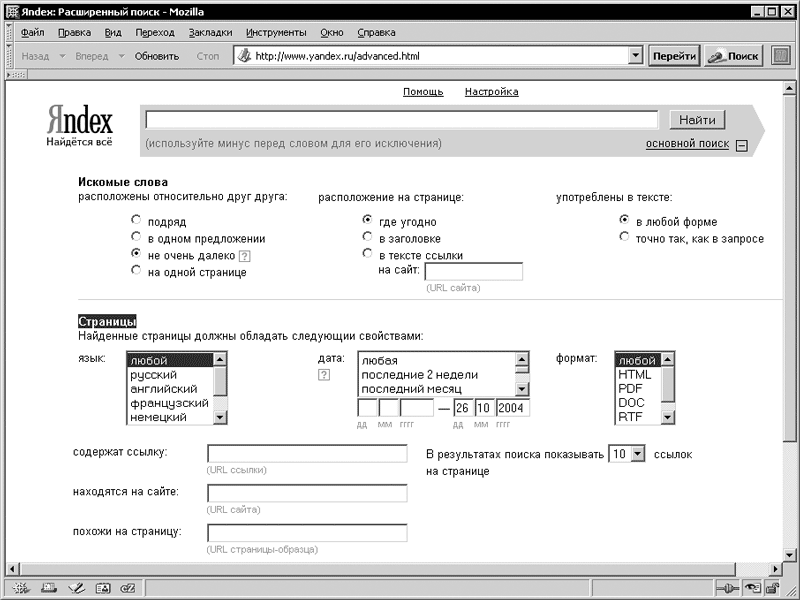The height and width of the screenshot is (600, 800).
Task: Click the "похожи на страницу" input field
Action: [307, 533]
